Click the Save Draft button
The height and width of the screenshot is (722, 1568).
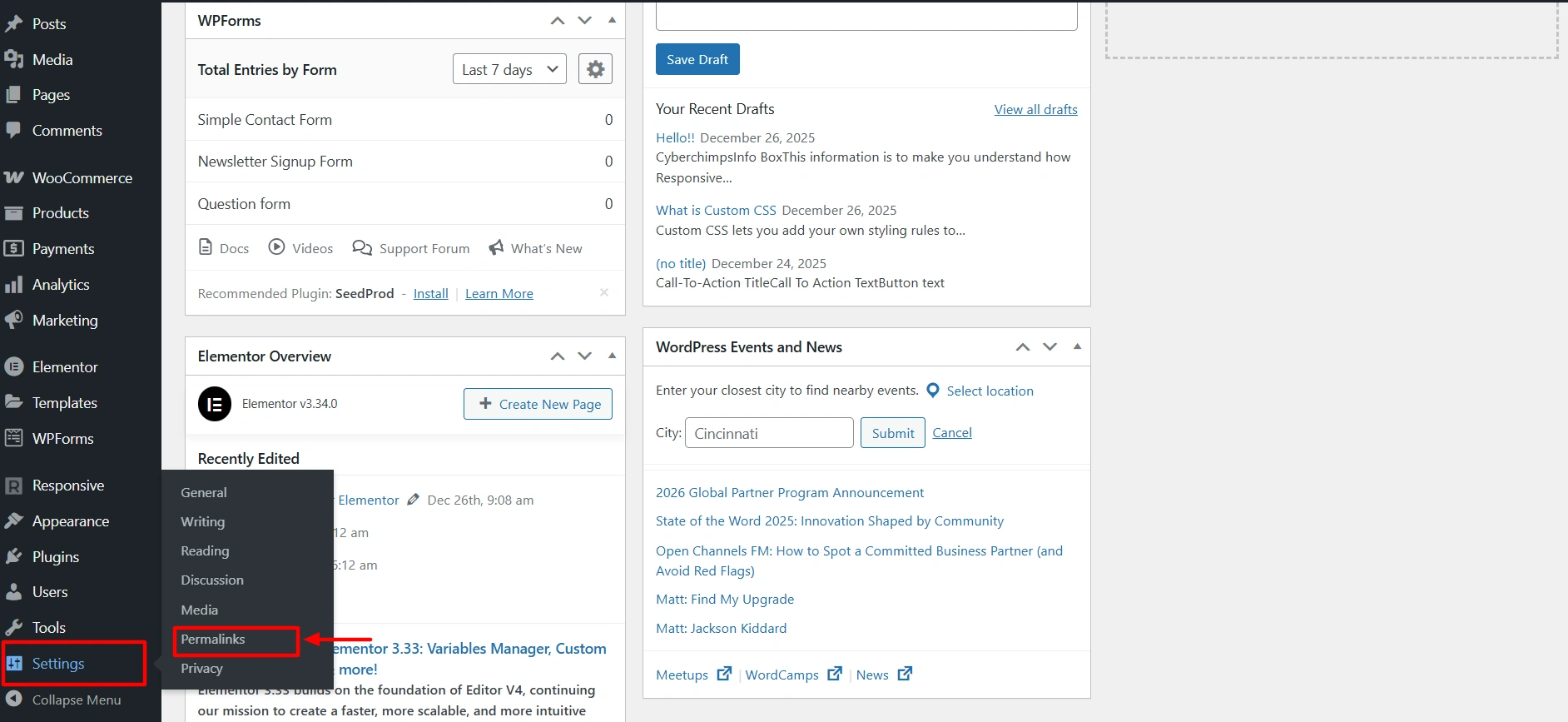(x=697, y=59)
